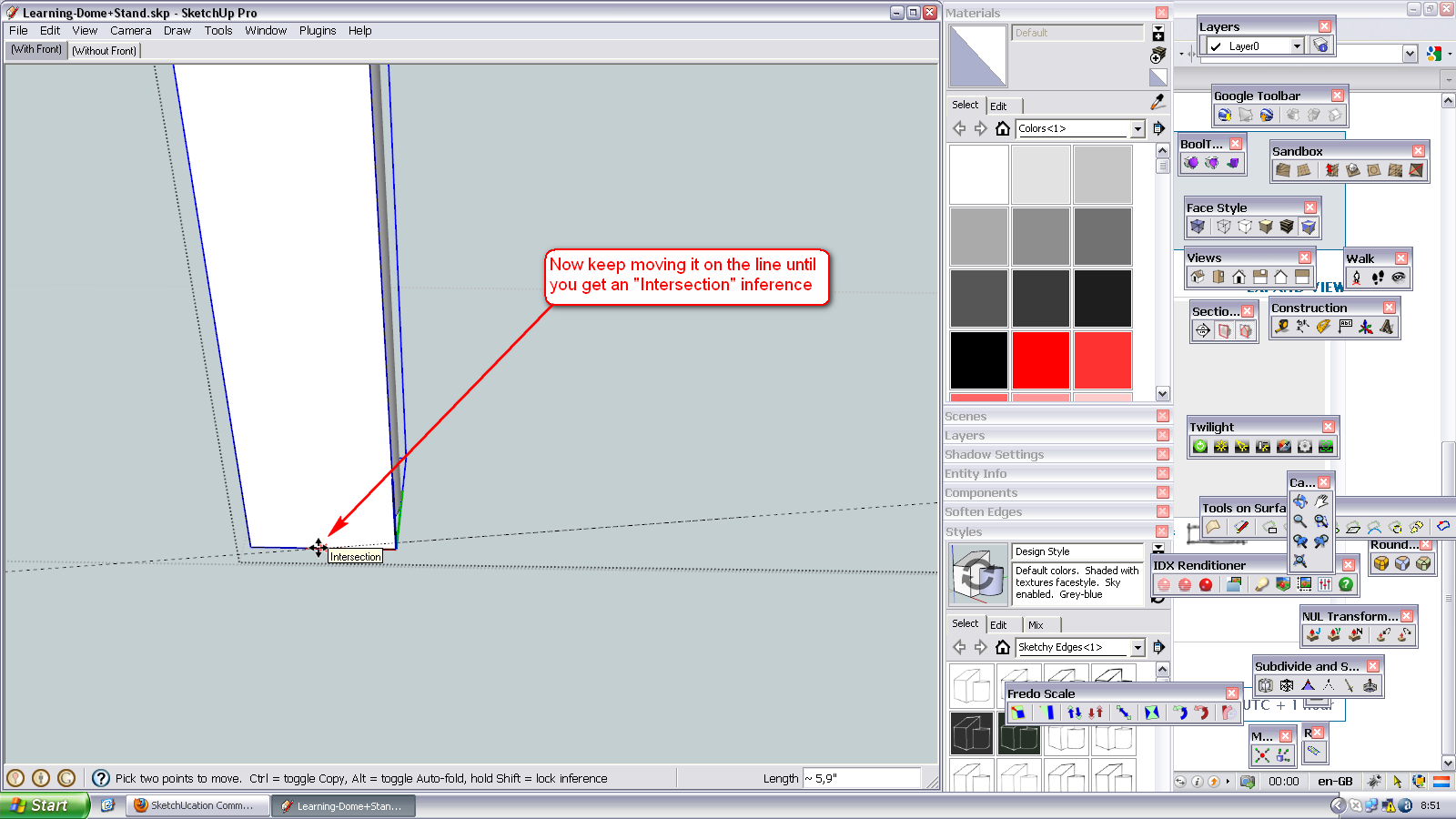
Task: Choose Sandbox From Contours tool
Action: pyautogui.click(x=1283, y=170)
